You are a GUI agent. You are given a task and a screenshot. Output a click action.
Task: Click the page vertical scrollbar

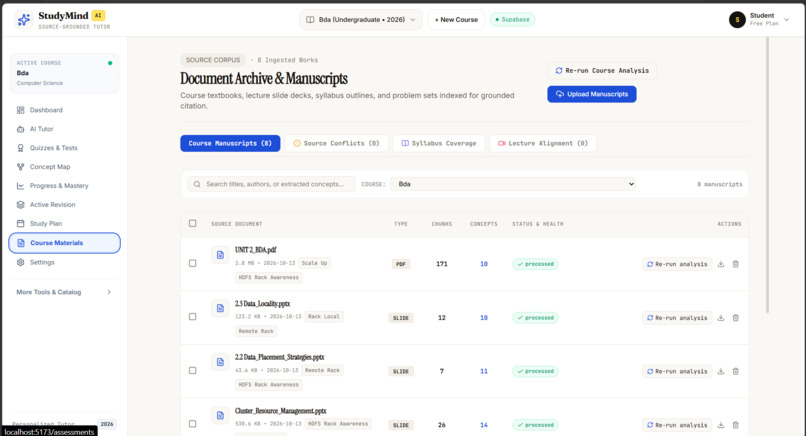767,175
